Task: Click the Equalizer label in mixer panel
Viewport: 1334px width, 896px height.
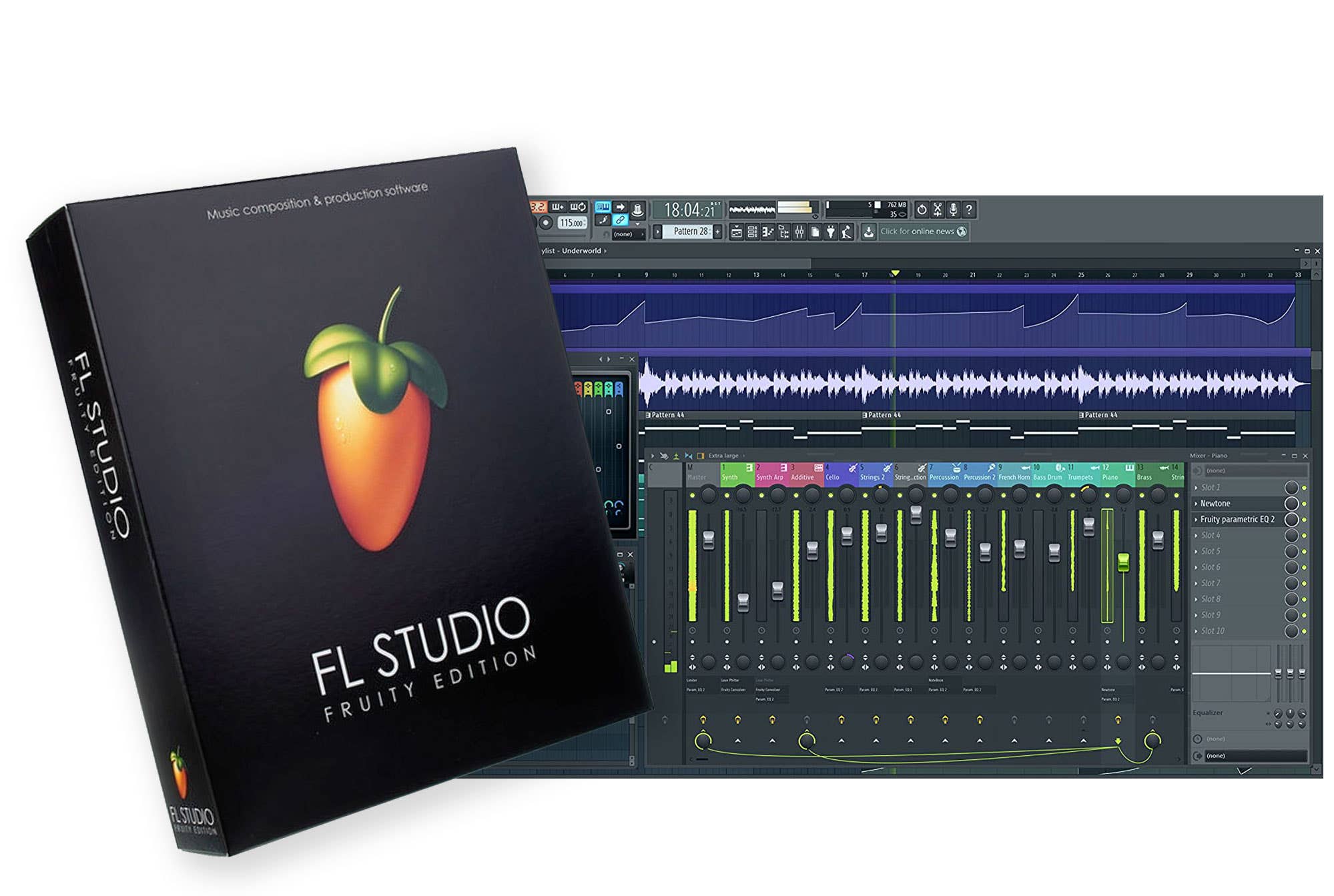Action: 1207,713
